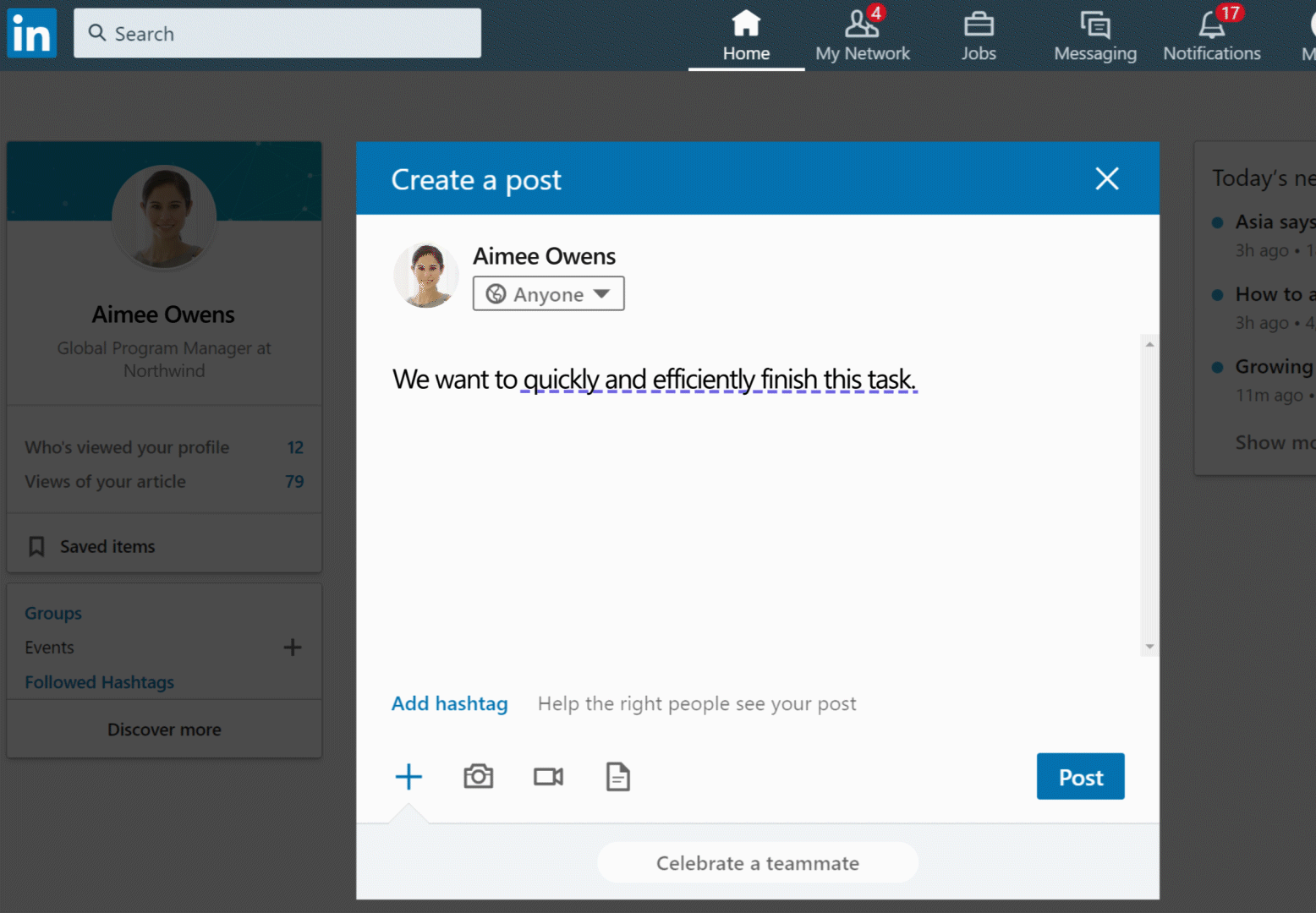Expand Events with the plus icon
This screenshot has height=913, width=1316.
293,648
